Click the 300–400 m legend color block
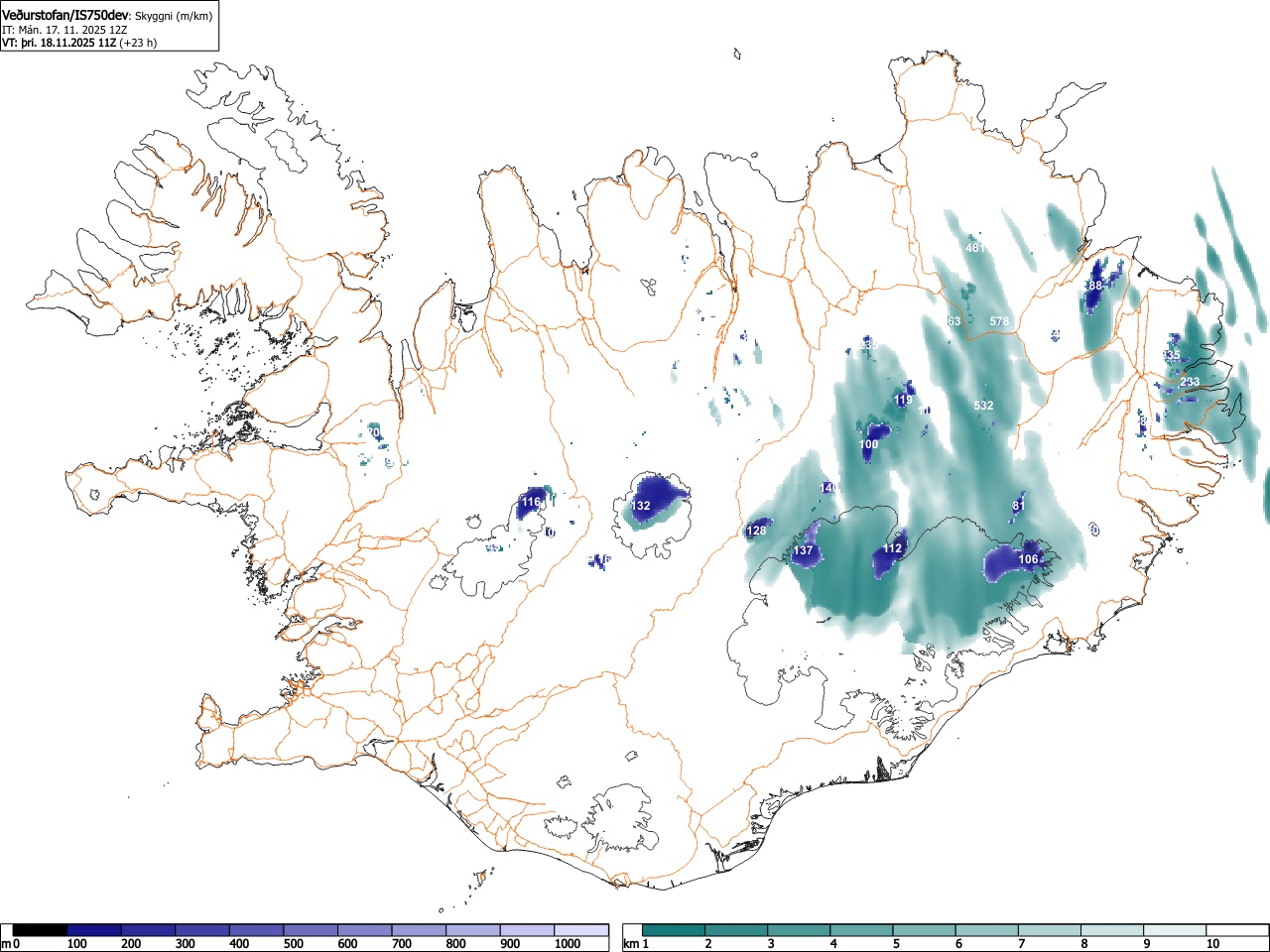The height and width of the screenshot is (952, 1270). point(202,930)
